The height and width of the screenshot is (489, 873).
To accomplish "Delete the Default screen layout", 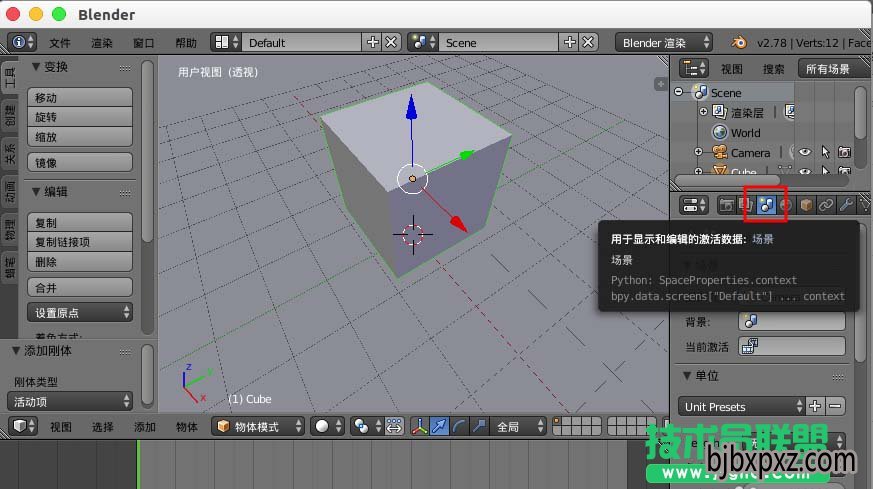I will (x=391, y=42).
